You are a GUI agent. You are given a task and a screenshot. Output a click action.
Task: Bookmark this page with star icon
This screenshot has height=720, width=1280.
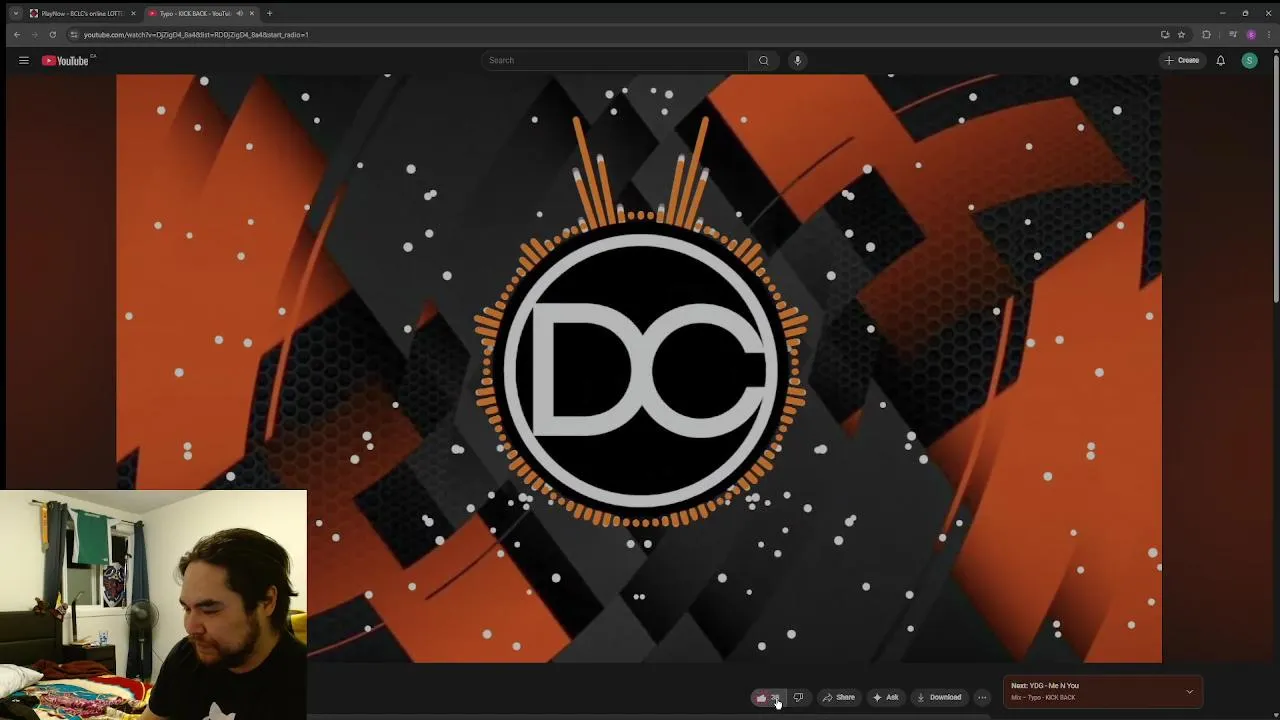coord(1181,34)
